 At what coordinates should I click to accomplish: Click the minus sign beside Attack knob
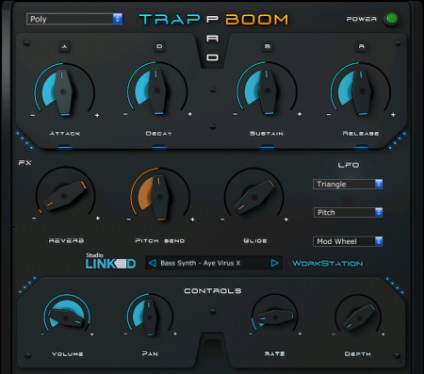(x=33, y=115)
